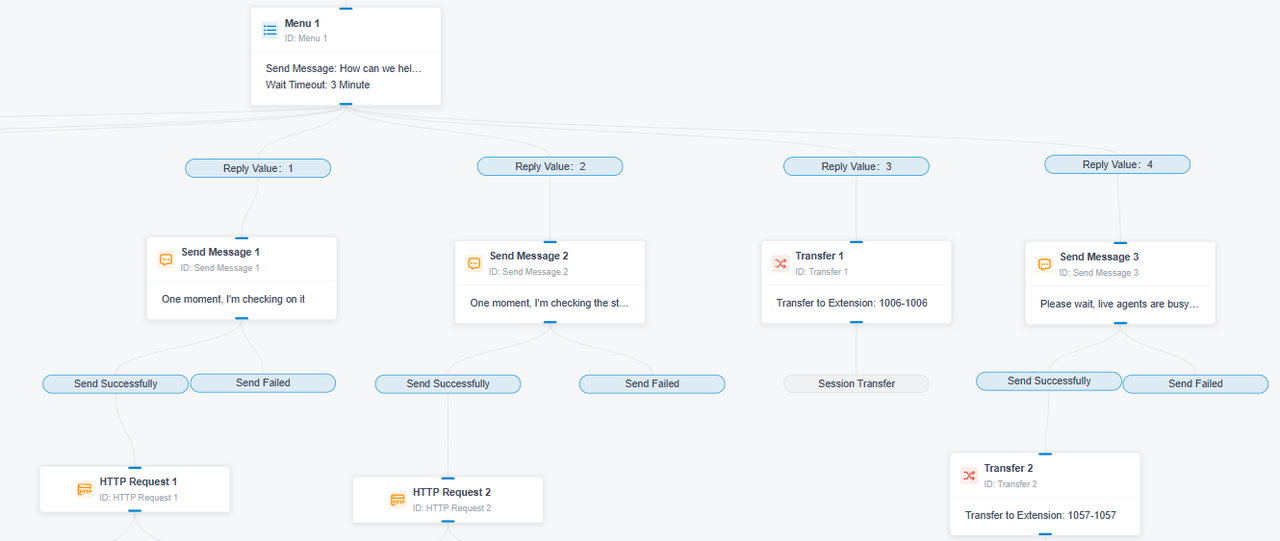Screen dimensions: 1280x541
Task: Click the Session Transfer label
Action: (x=856, y=383)
